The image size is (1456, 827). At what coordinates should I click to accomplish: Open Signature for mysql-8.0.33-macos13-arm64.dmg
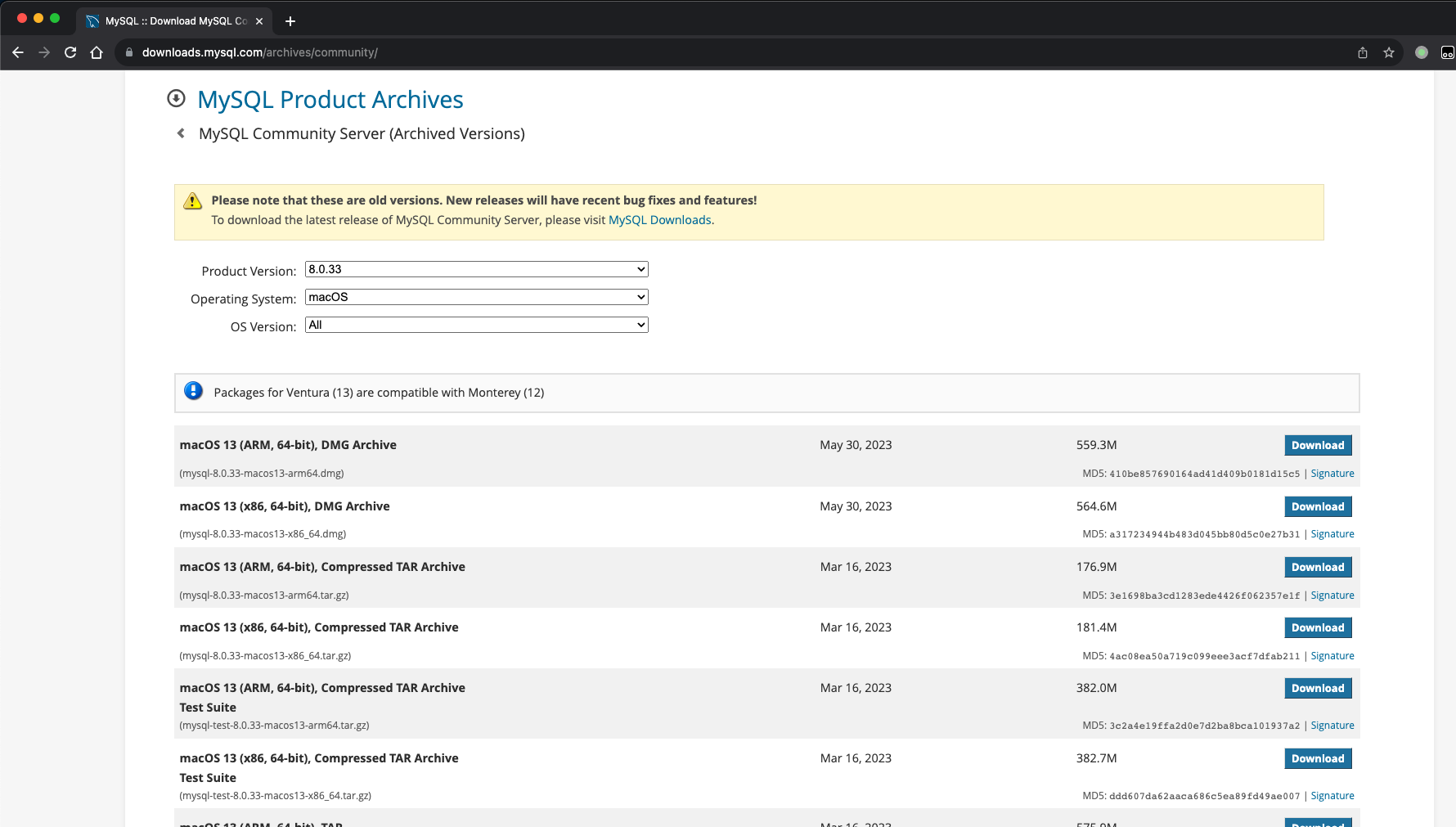[1332, 474]
